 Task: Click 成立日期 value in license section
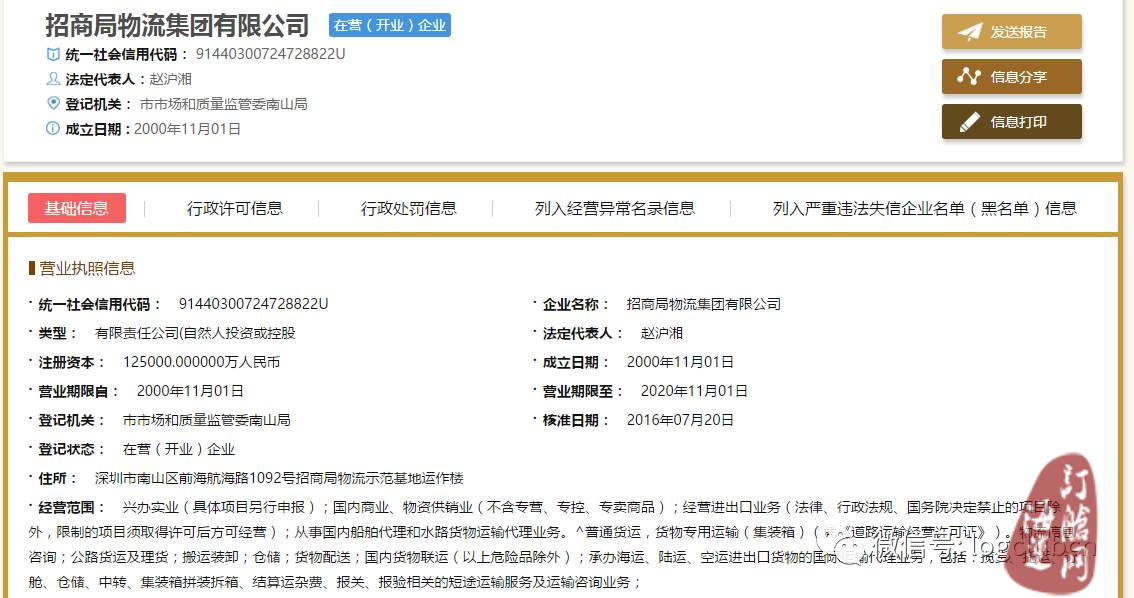pos(680,362)
